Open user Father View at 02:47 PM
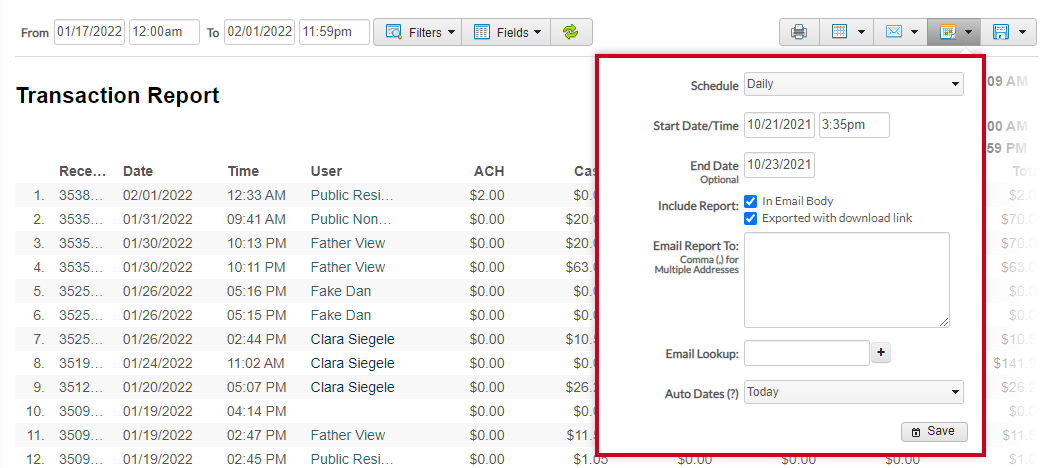This screenshot has height=468, width=1051. click(x=348, y=435)
